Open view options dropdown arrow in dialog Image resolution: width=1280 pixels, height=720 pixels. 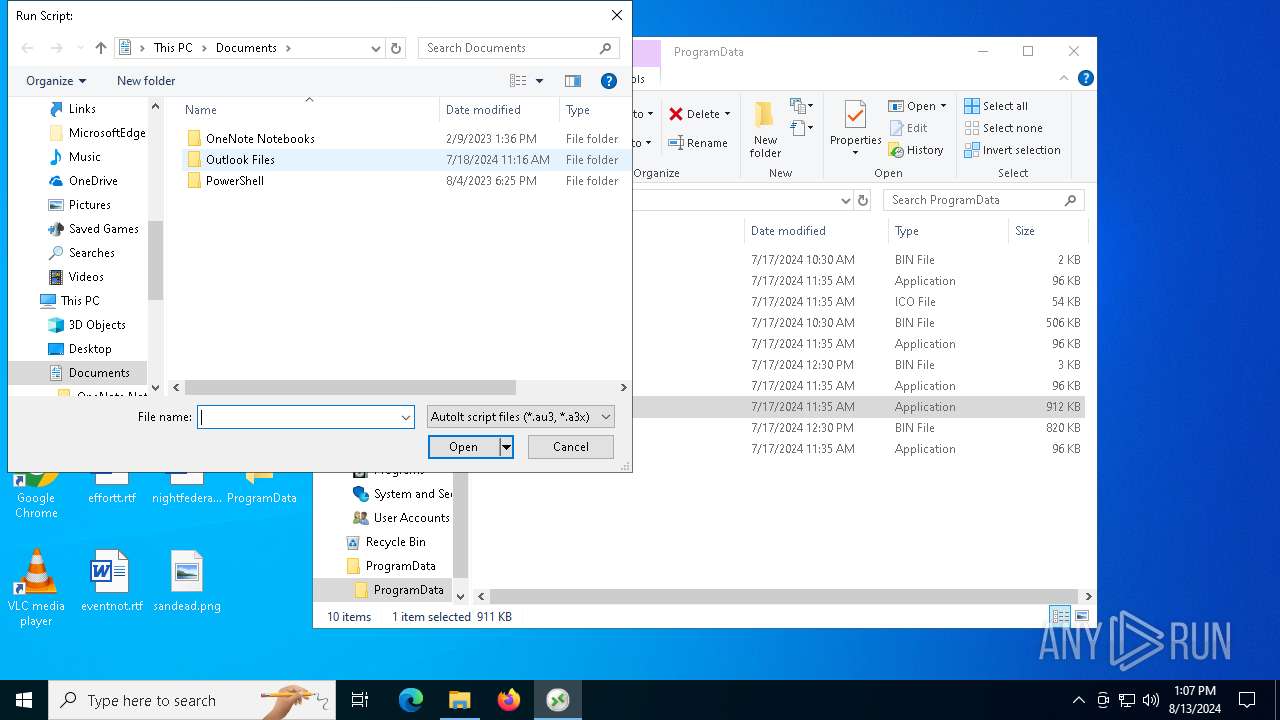pos(540,81)
